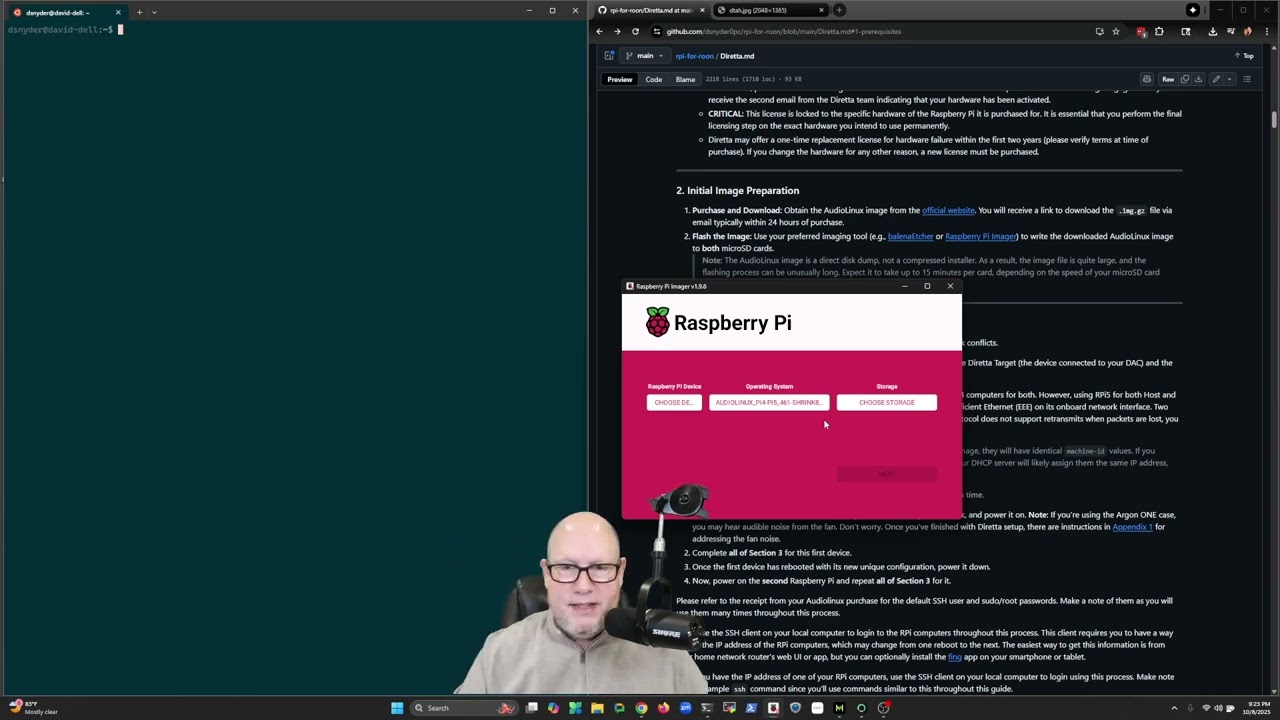Screen dimensions: 1280x720
Task: Open the main branch dropdown
Action: [645, 56]
